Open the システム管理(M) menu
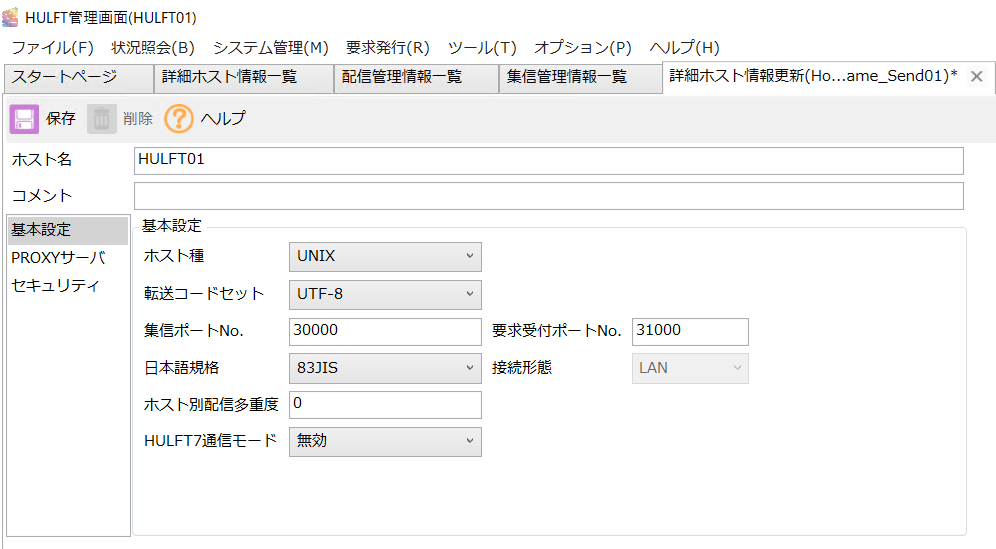 click(271, 48)
